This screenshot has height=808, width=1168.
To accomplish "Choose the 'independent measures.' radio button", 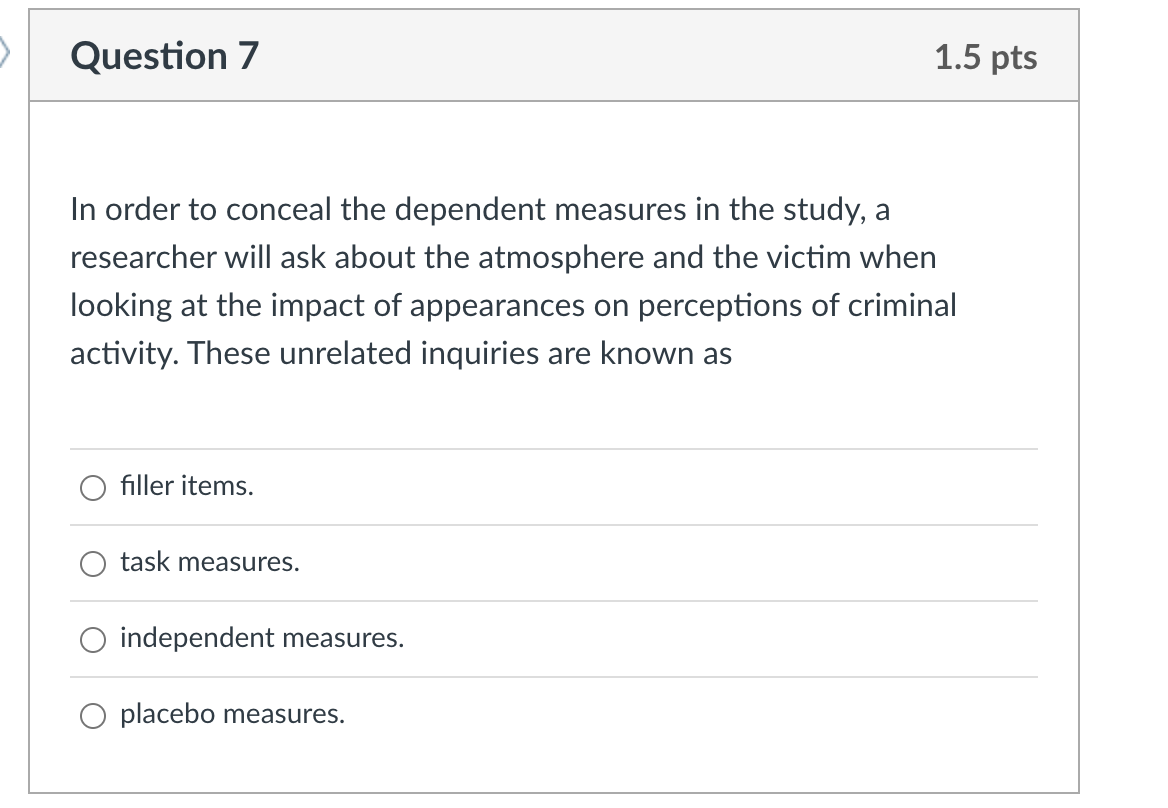I will click(x=93, y=640).
